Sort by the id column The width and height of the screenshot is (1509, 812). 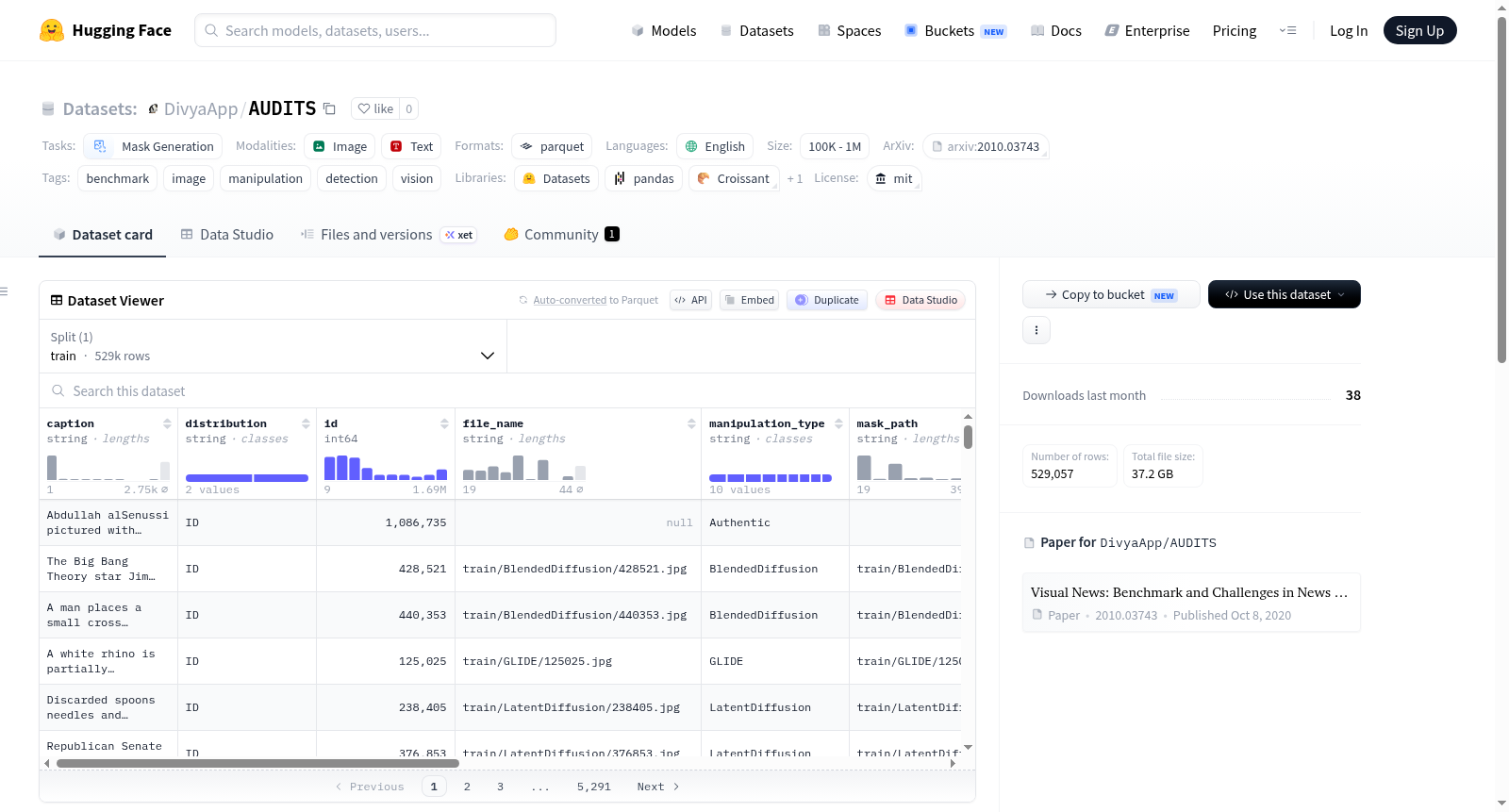[444, 423]
